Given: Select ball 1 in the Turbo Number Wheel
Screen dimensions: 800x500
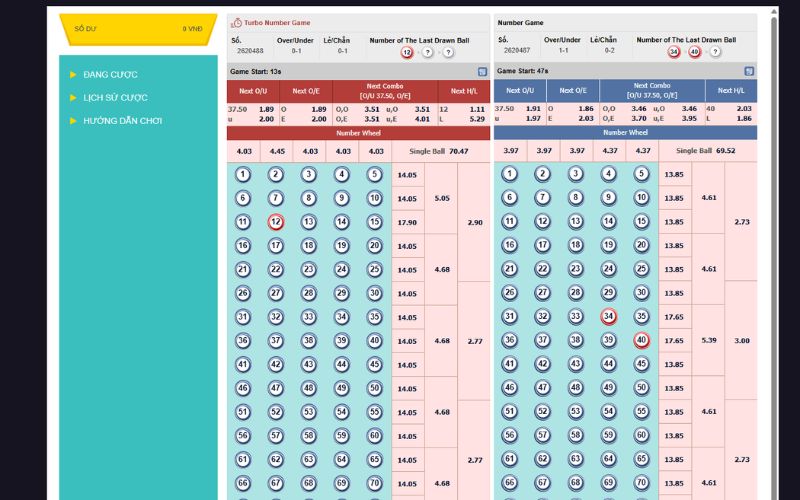Looking at the screenshot, I should click(243, 174).
